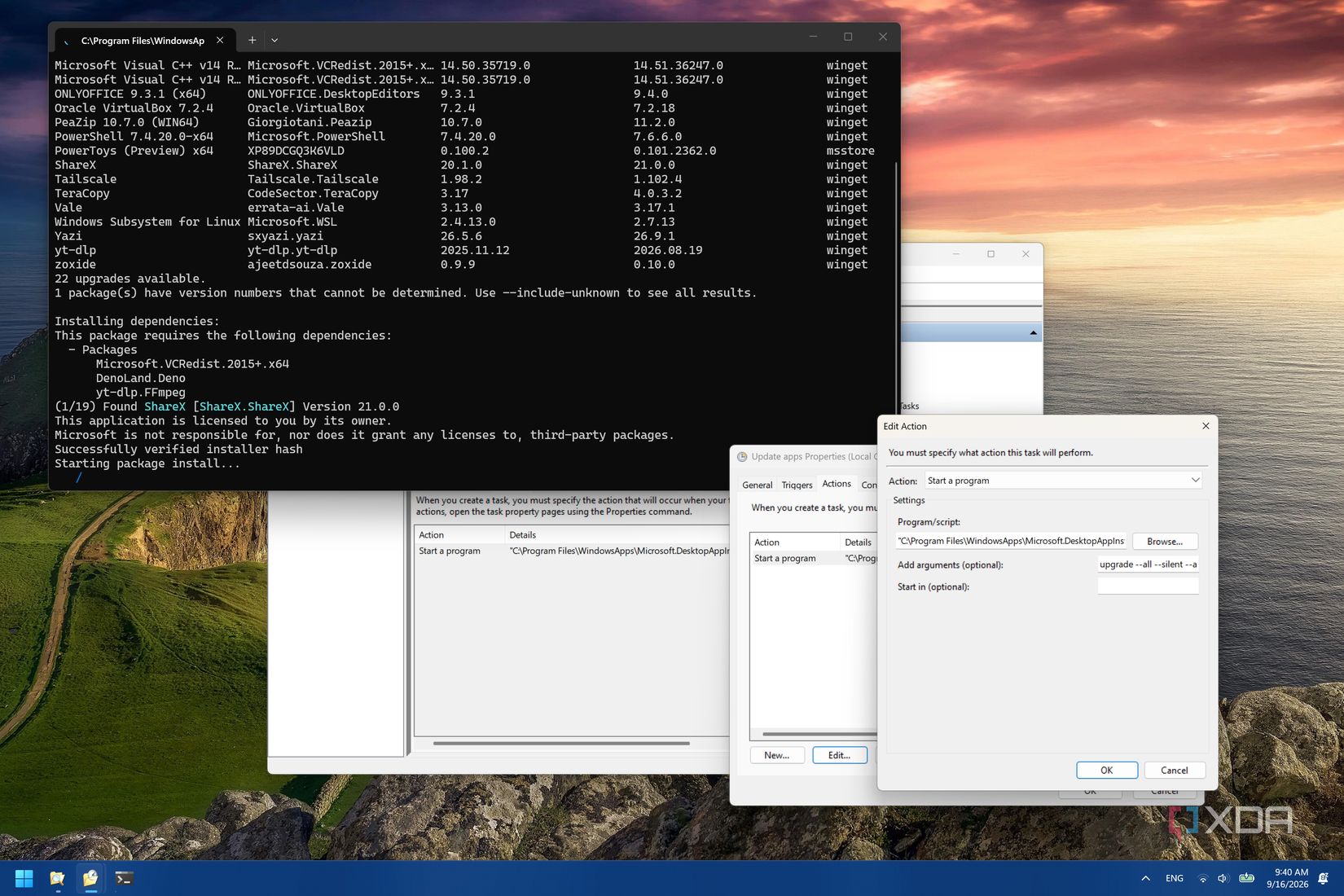Minimize the terminal window
This screenshot has height=896, width=1344.
[x=813, y=37]
